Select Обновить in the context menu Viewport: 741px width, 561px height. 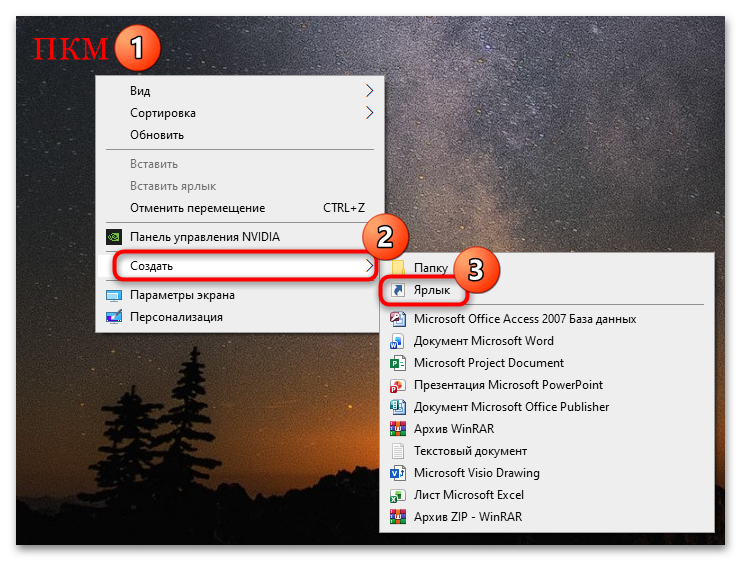click(x=240, y=135)
